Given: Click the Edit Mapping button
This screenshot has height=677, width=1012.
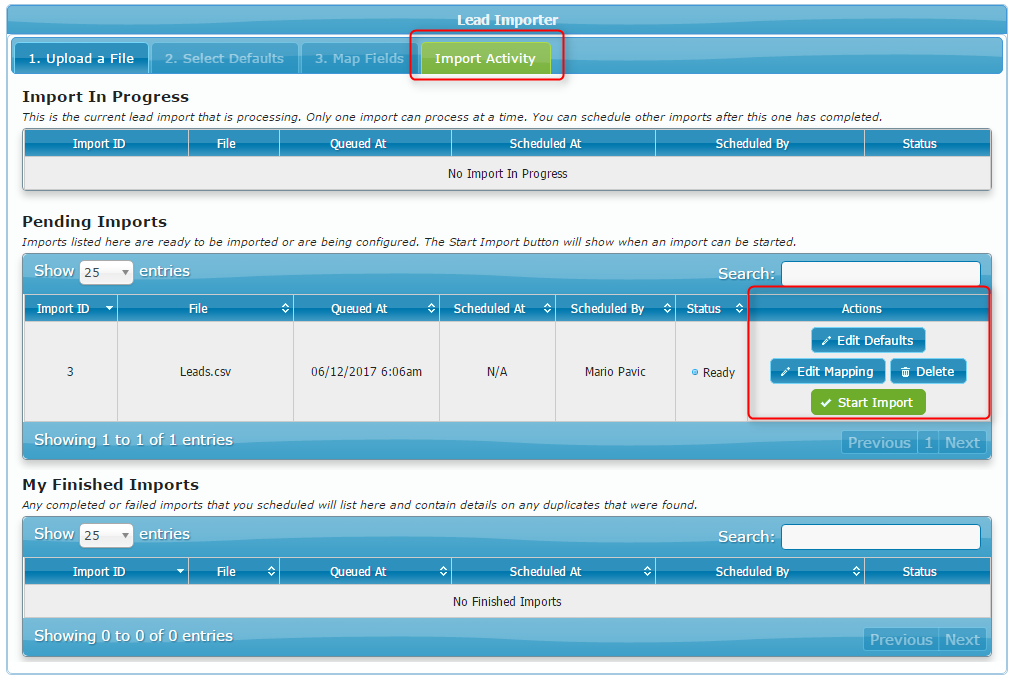Looking at the screenshot, I should [x=827, y=371].
